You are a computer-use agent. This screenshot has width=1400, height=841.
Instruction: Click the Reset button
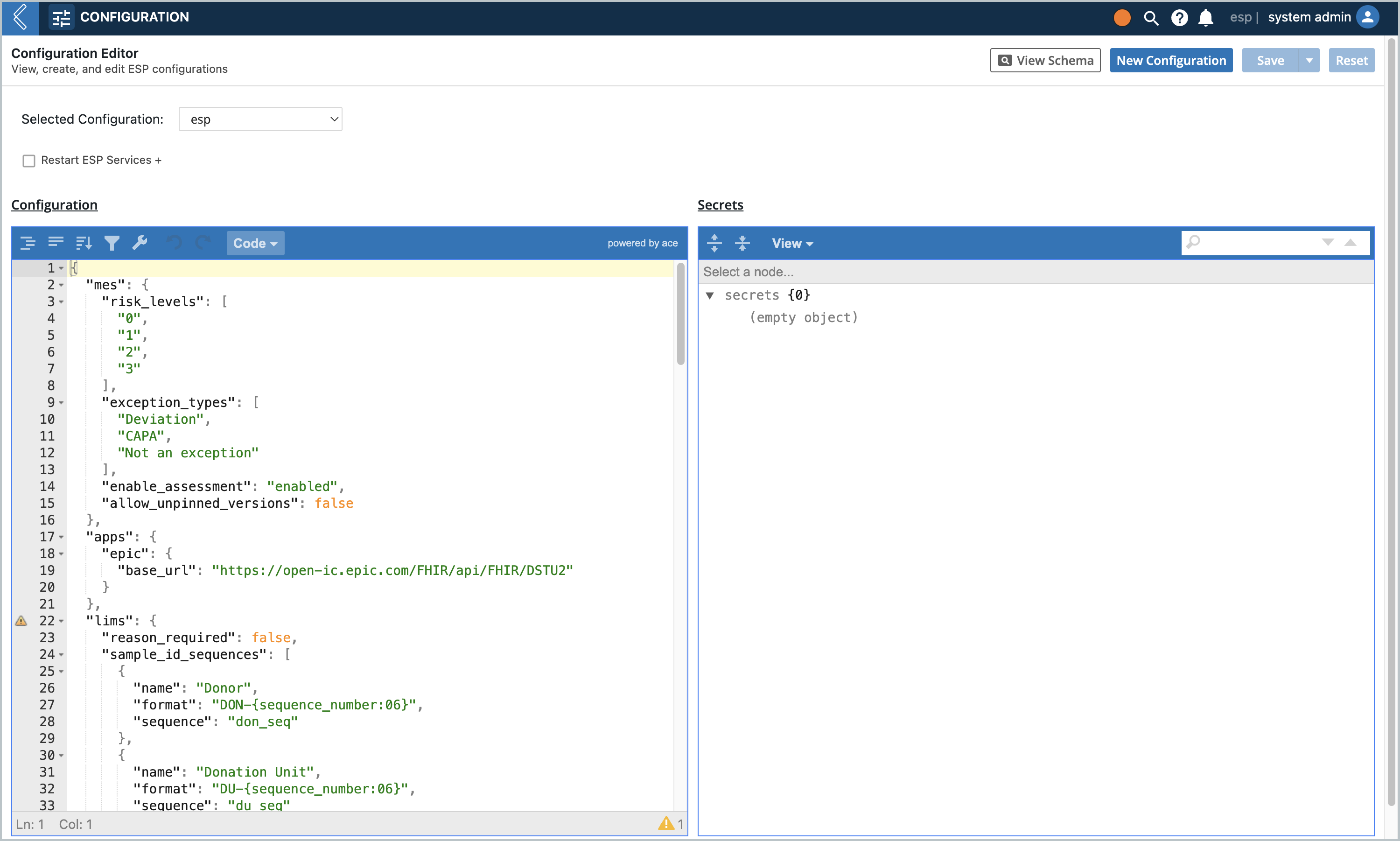pyautogui.click(x=1351, y=60)
